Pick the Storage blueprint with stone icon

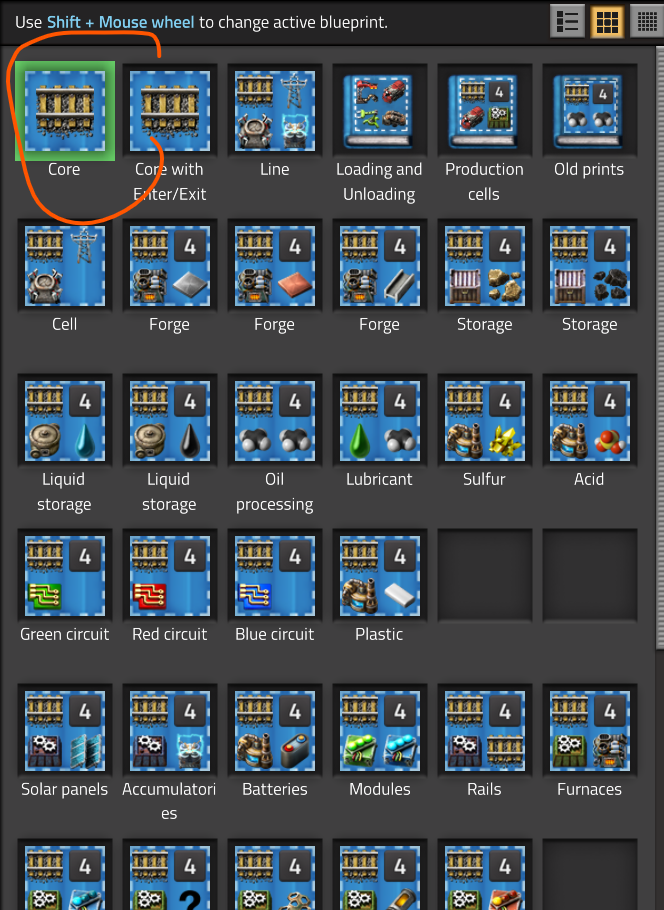(485, 266)
